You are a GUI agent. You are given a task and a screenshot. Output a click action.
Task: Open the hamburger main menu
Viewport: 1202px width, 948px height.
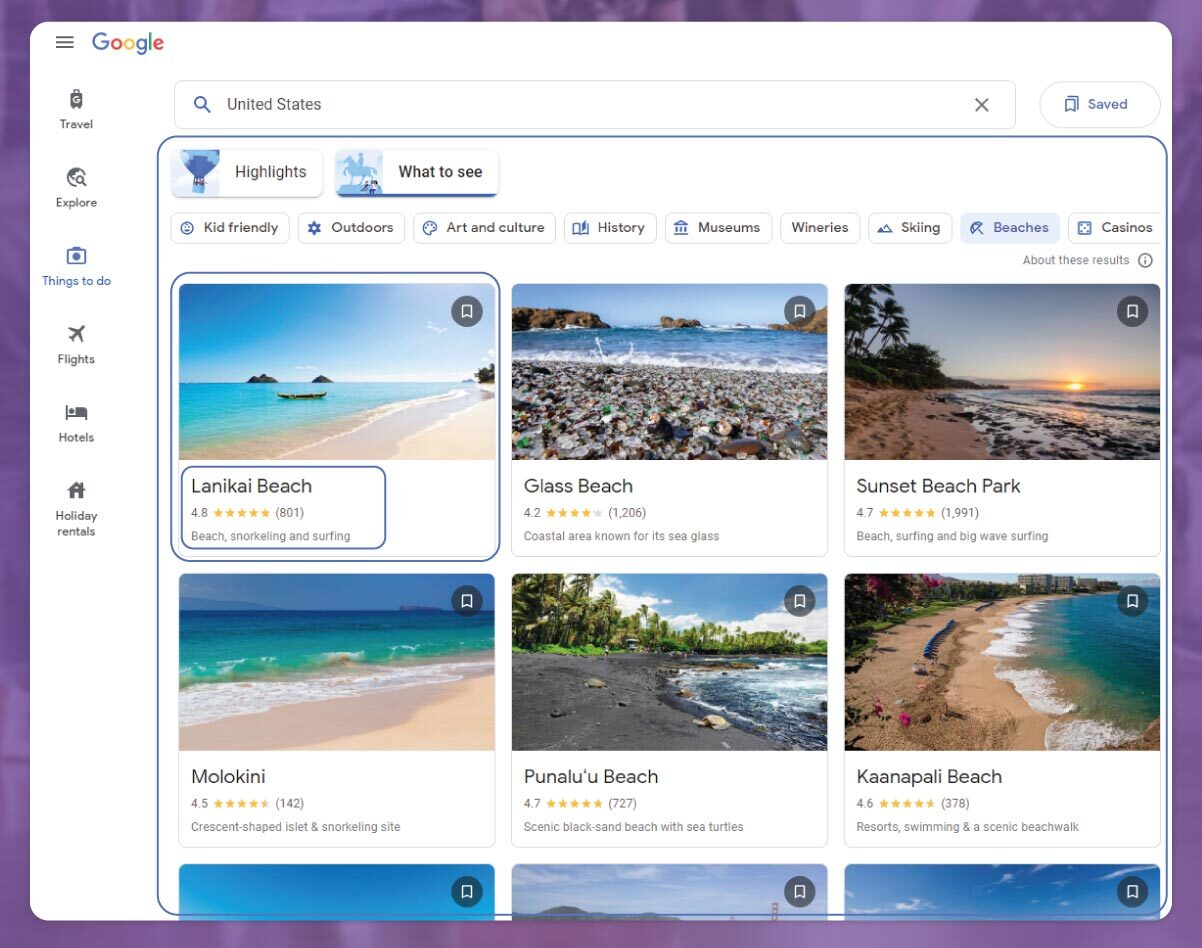[x=65, y=43]
